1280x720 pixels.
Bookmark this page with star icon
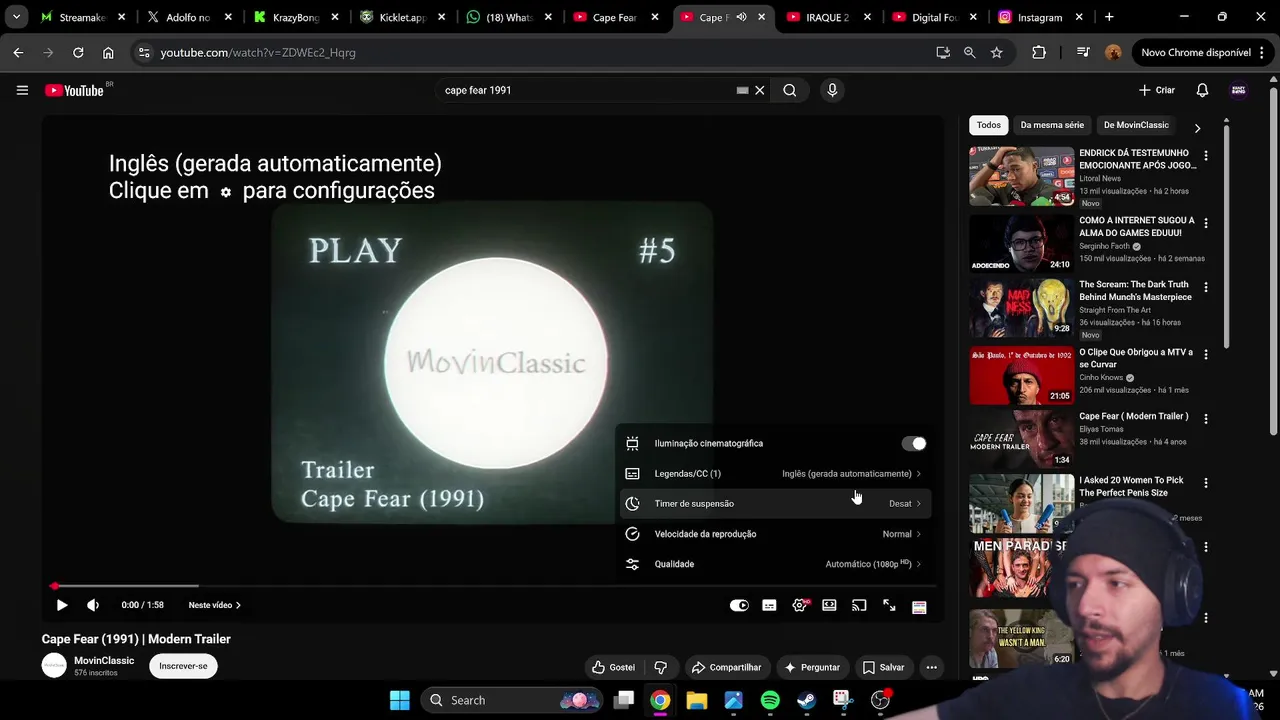point(996,52)
